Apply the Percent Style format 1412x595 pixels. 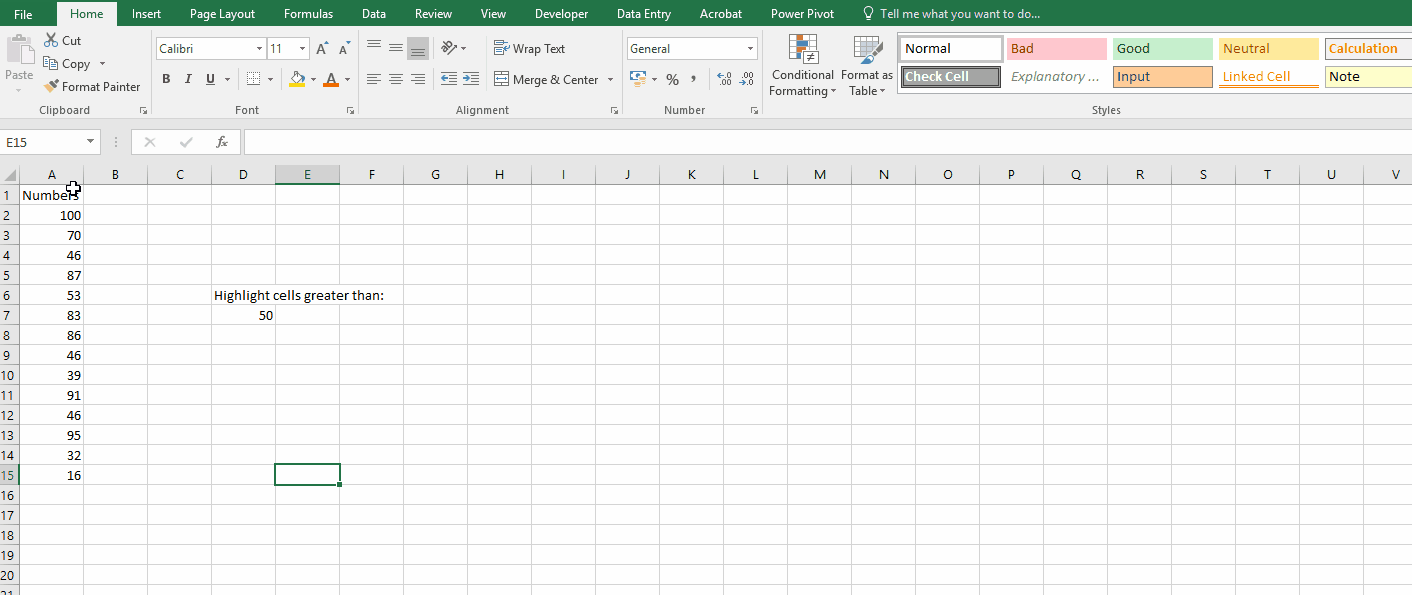[x=672, y=79]
